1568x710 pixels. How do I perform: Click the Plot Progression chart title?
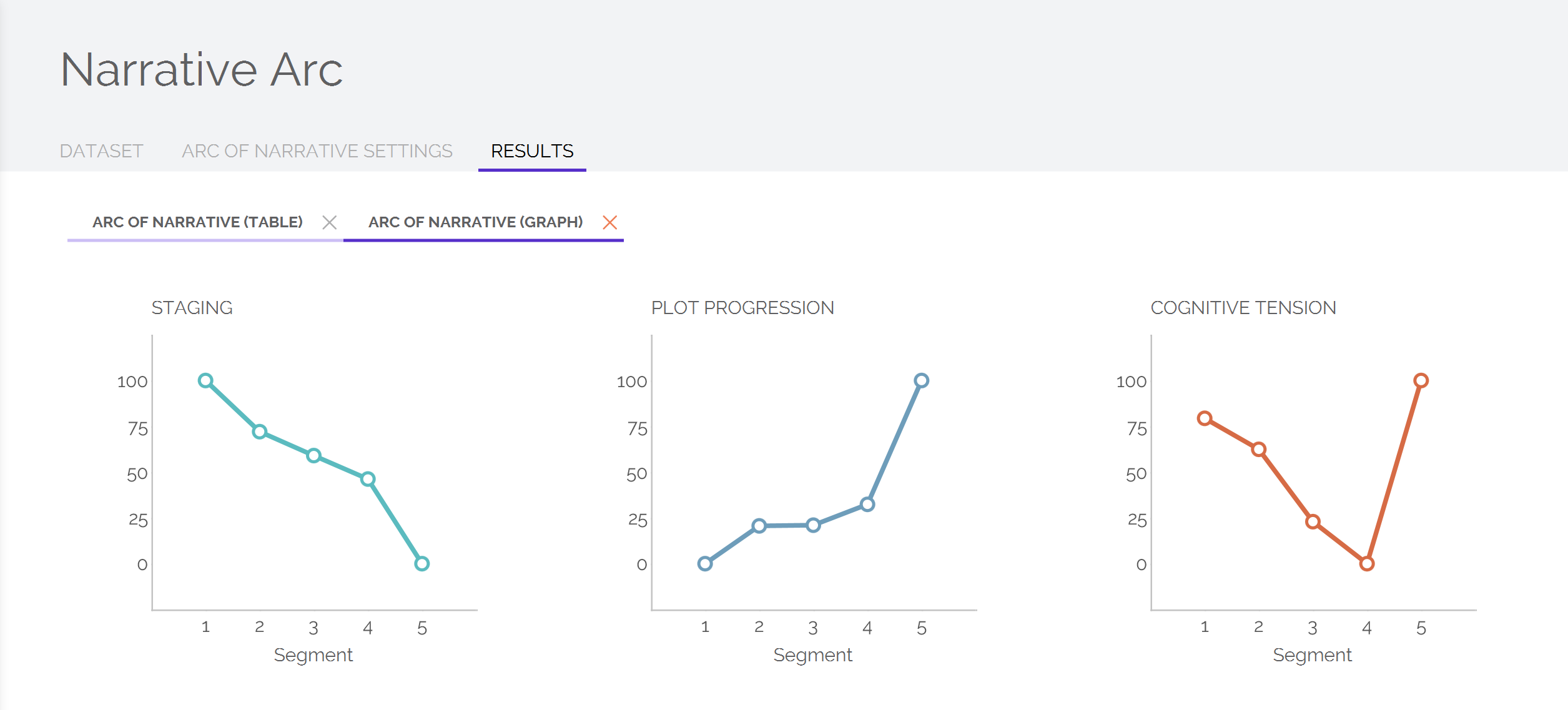click(742, 308)
